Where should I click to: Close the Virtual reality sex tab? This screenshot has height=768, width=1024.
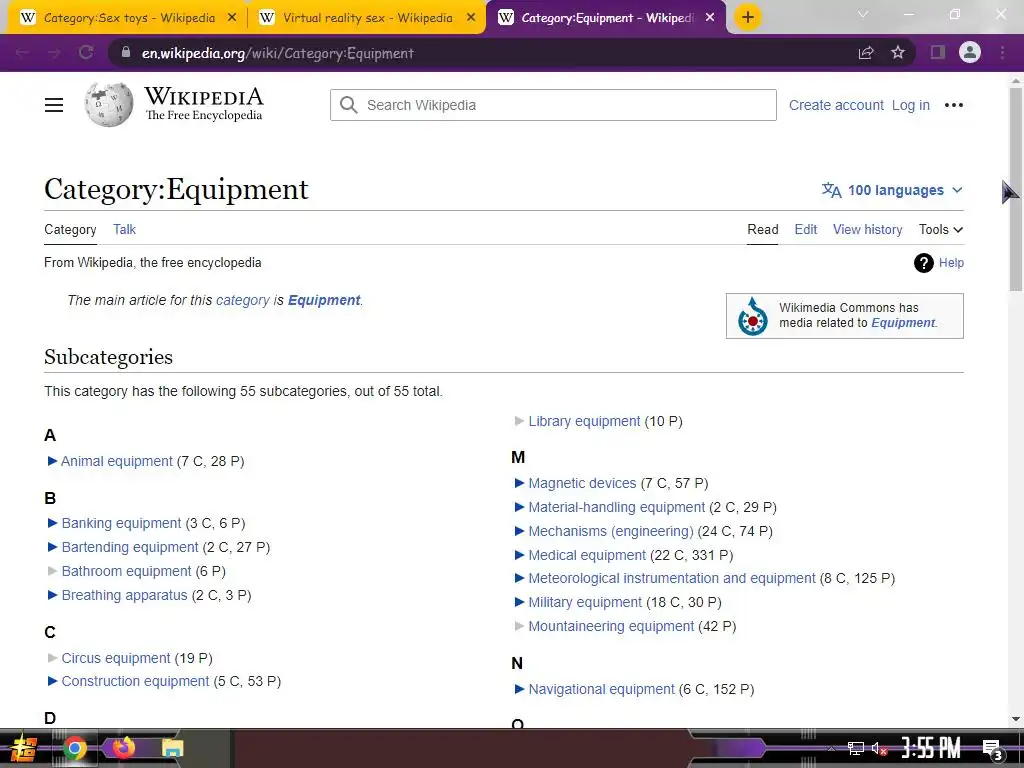[x=471, y=18]
